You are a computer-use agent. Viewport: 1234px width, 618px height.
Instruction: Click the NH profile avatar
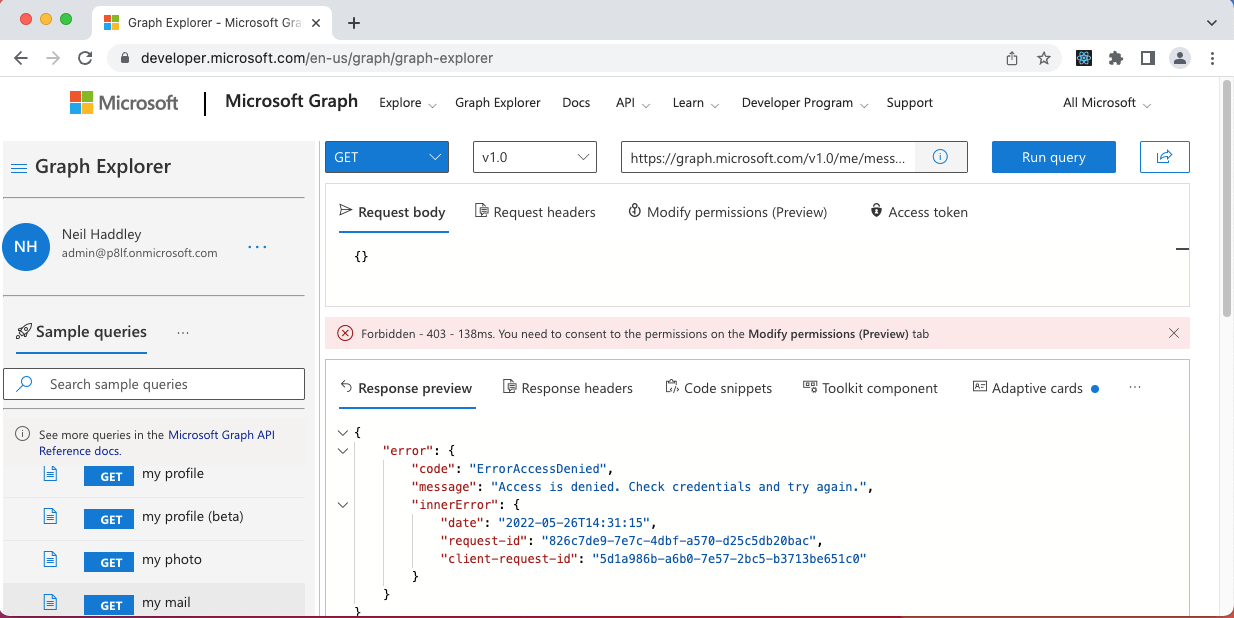tap(26, 246)
